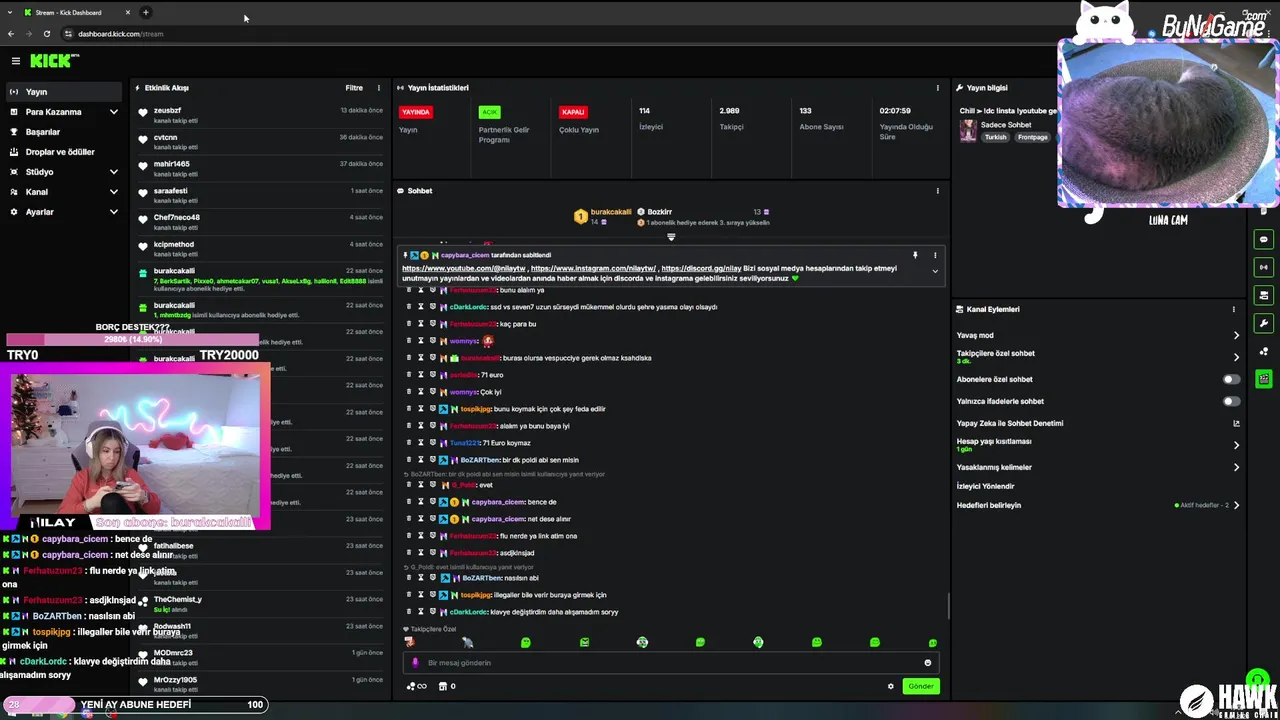Click the chat panel vertical scrollbar
The width and height of the screenshot is (1280, 720).
(x=947, y=605)
